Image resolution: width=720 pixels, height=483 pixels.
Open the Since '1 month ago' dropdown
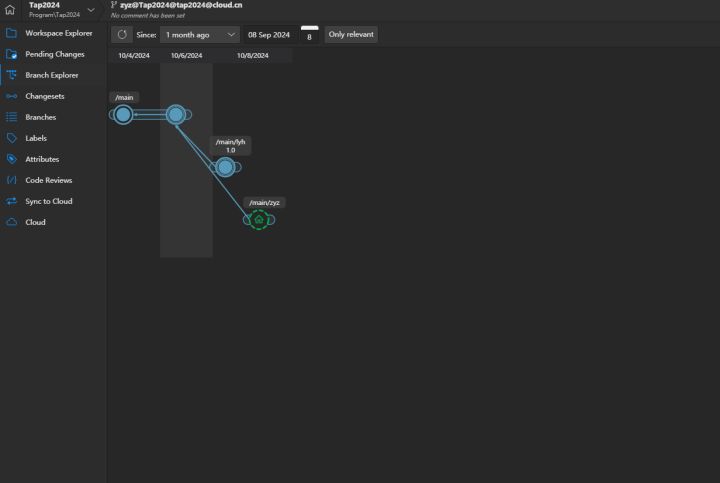coord(200,34)
